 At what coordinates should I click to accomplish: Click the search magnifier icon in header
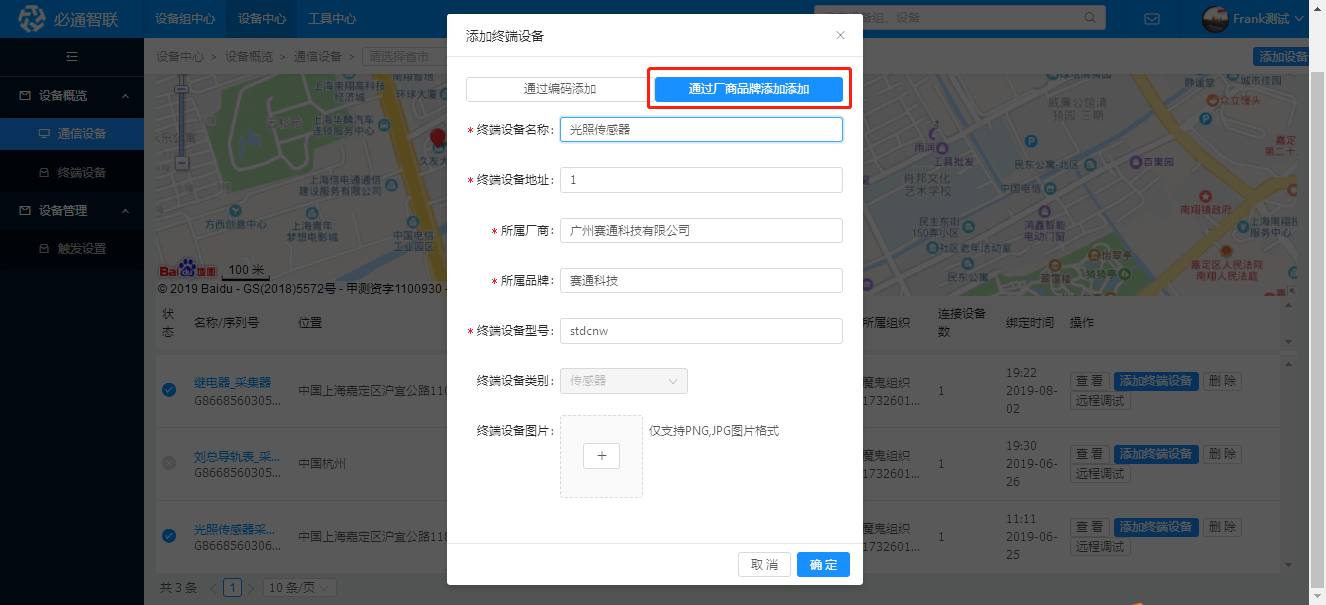click(x=1090, y=18)
